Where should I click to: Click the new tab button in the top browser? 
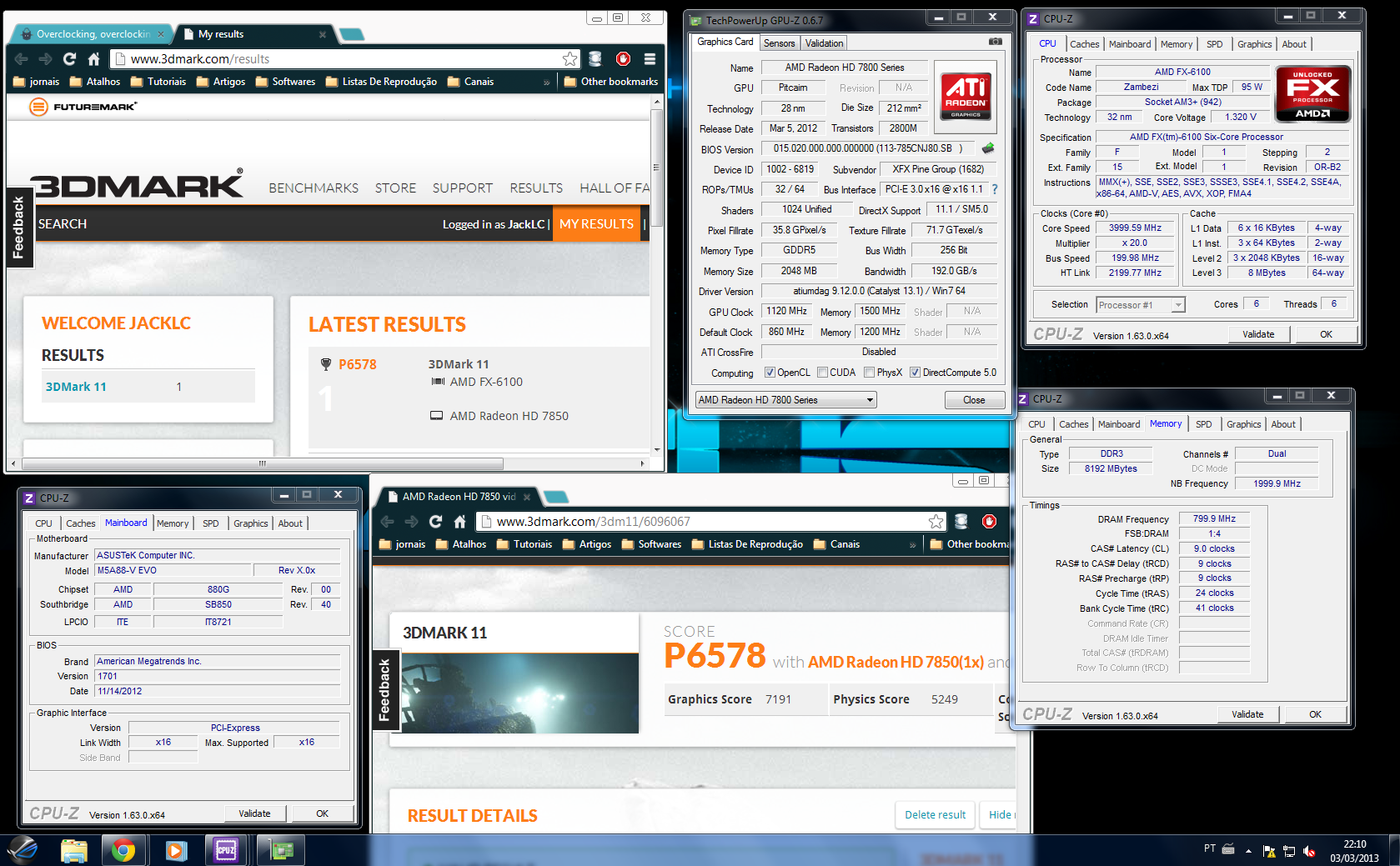pyautogui.click(x=352, y=34)
